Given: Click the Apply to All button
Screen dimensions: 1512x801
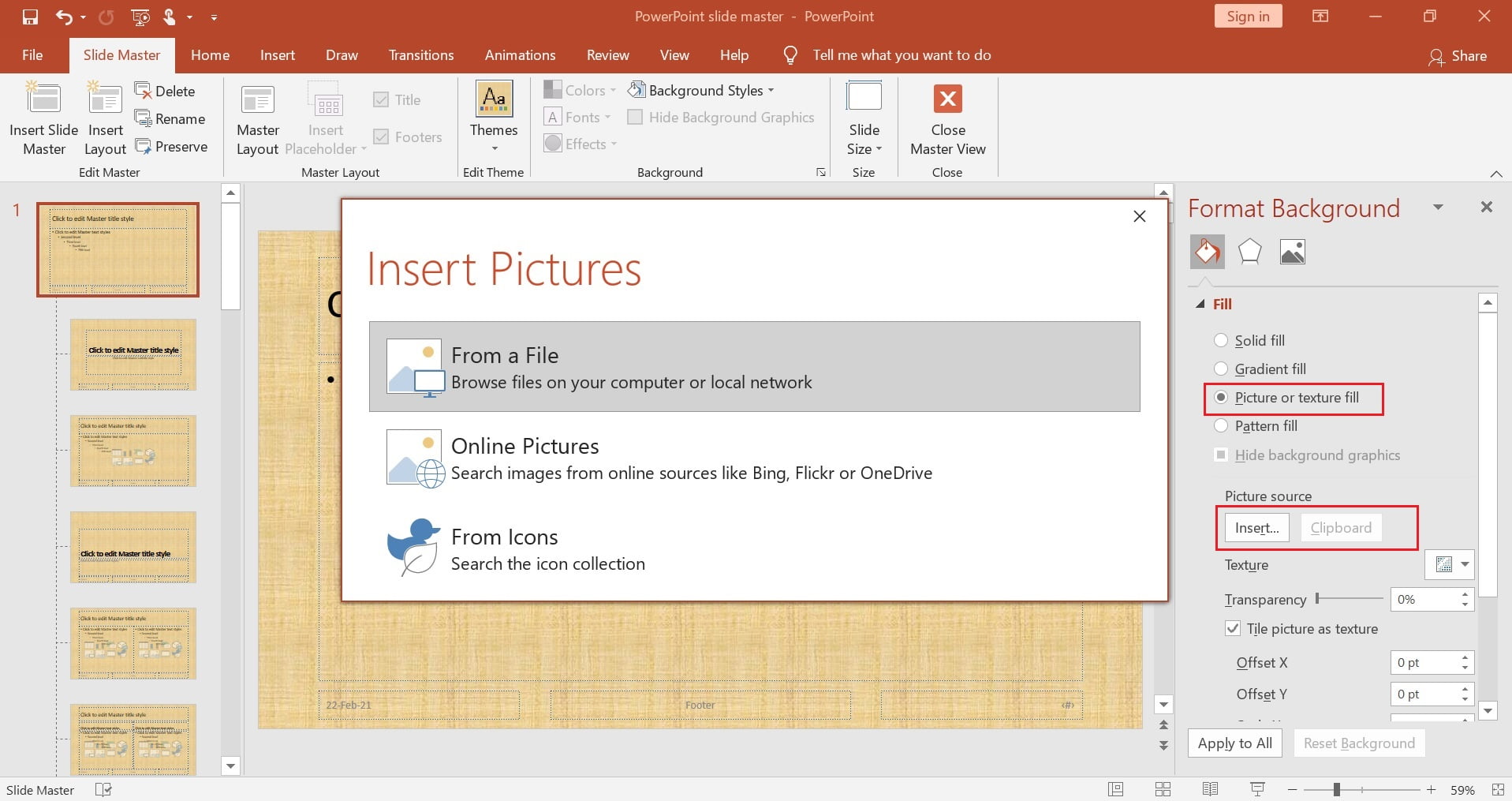Looking at the screenshot, I should [x=1234, y=743].
